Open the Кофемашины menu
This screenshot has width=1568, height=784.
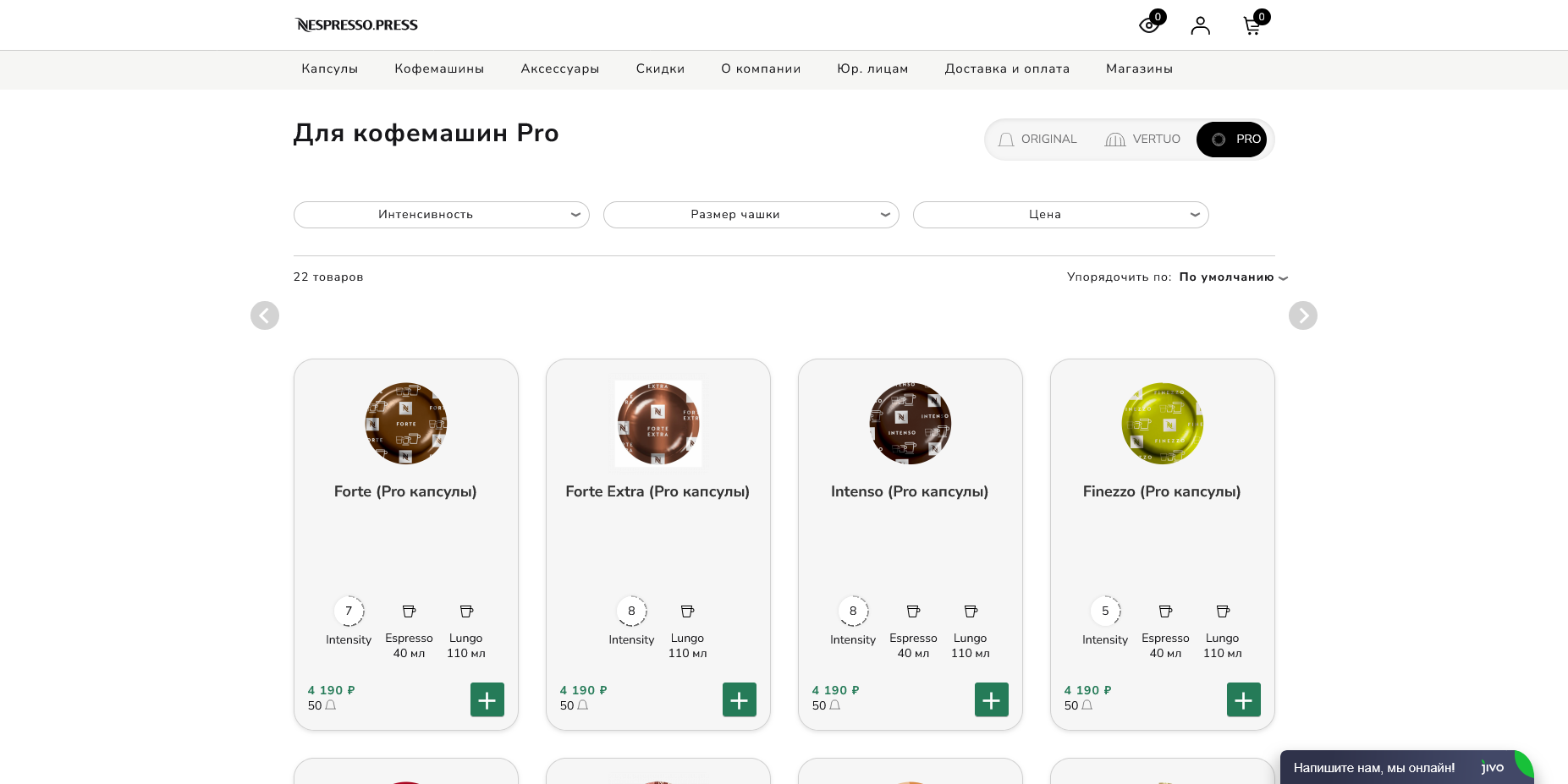(x=439, y=69)
